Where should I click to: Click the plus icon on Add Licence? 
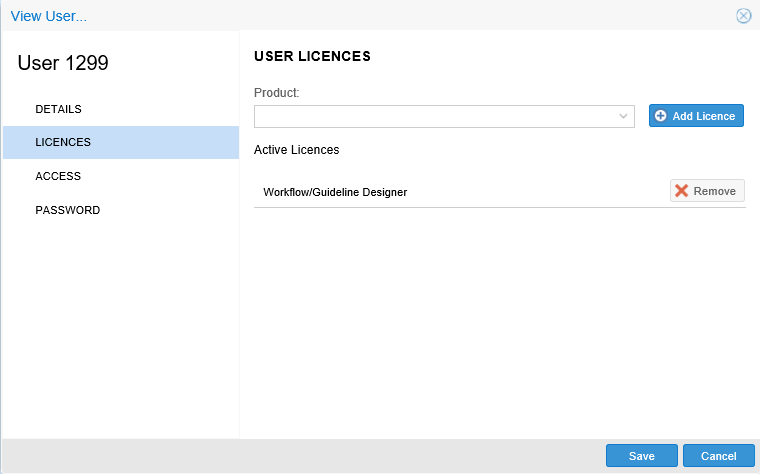pos(660,116)
